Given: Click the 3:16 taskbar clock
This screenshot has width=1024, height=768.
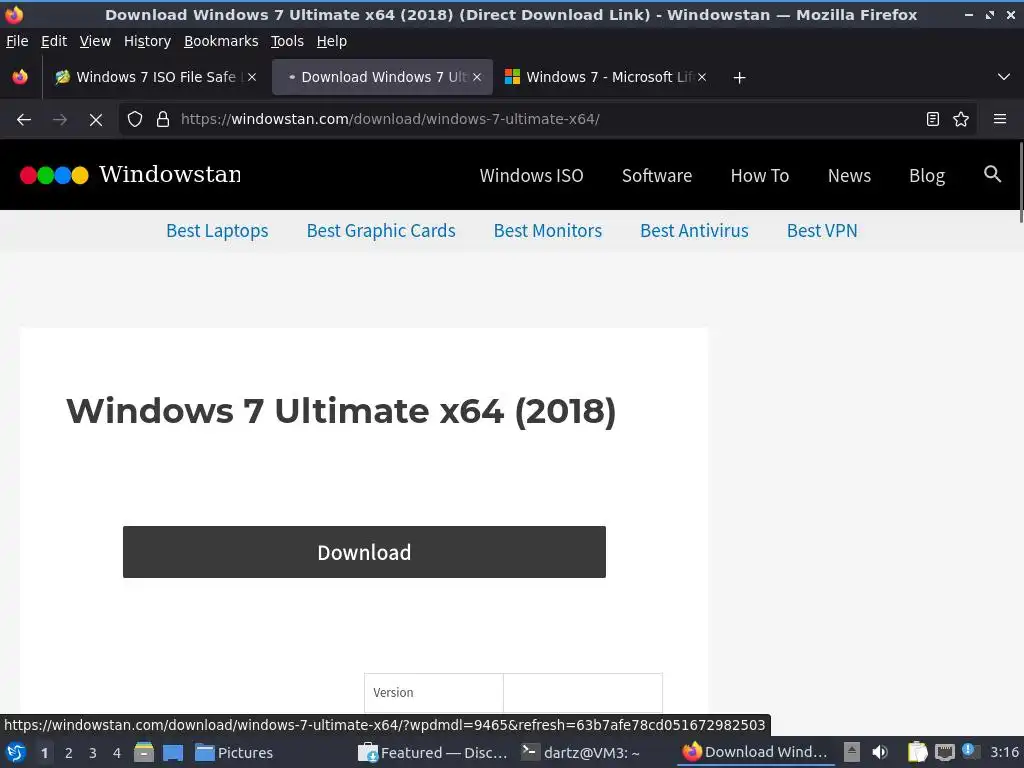Looking at the screenshot, I should 1004,752.
